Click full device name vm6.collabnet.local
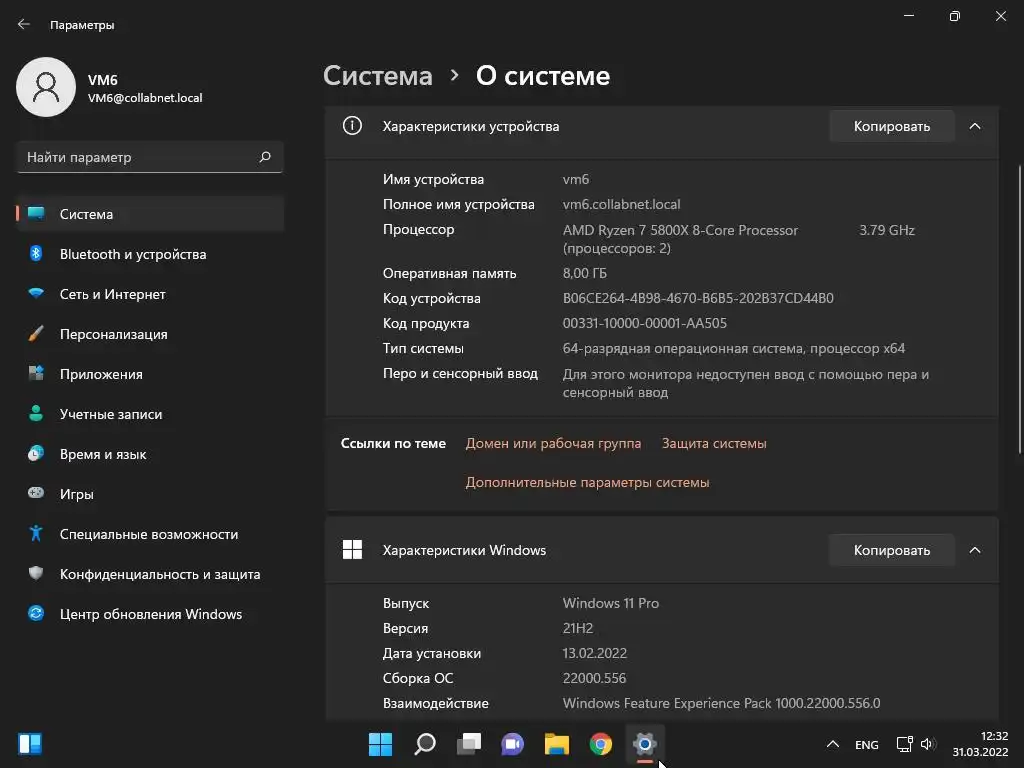Viewport: 1024px width, 768px height. [621, 204]
